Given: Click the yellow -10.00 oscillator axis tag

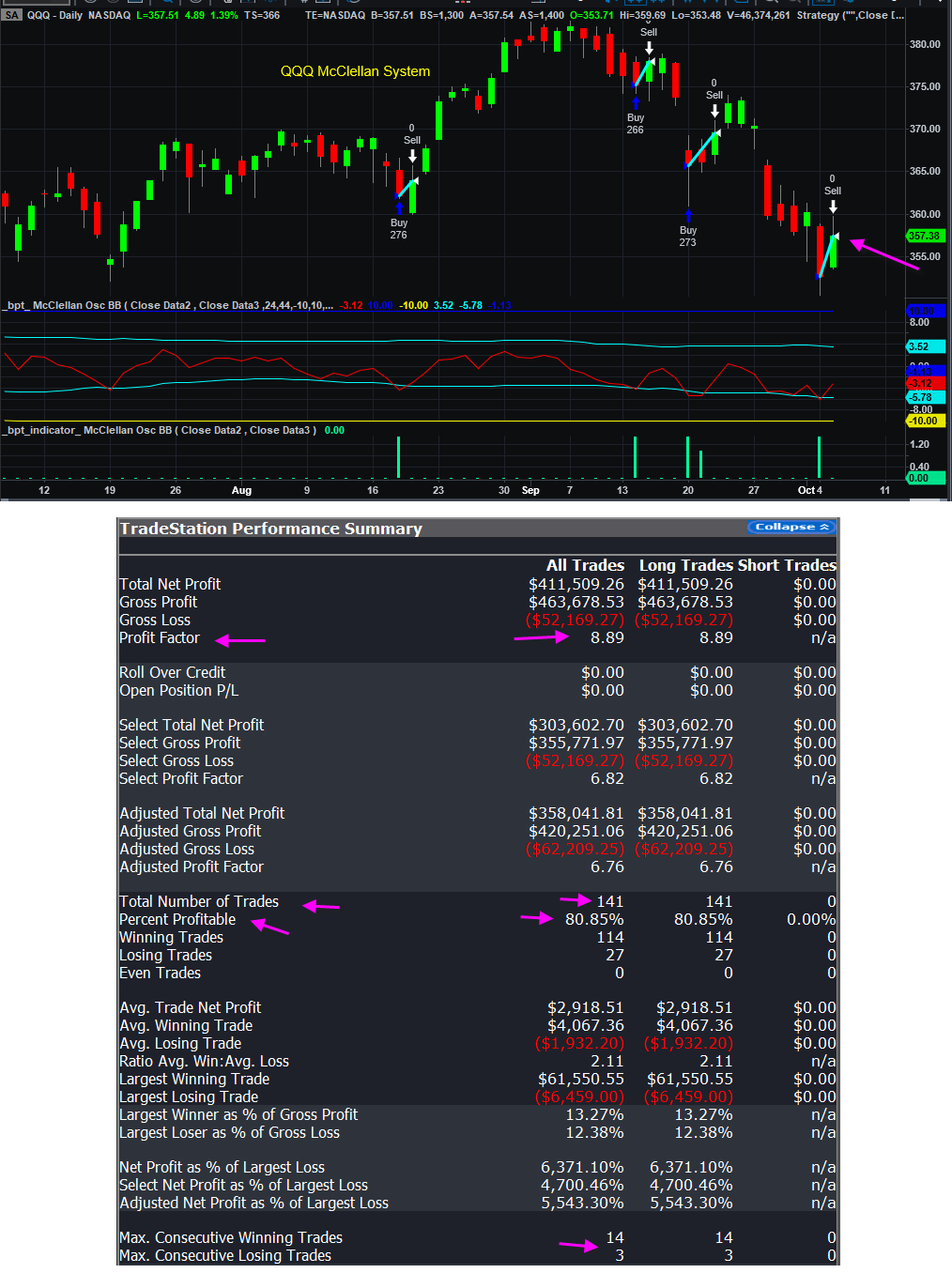Looking at the screenshot, I should pyautogui.click(x=925, y=421).
